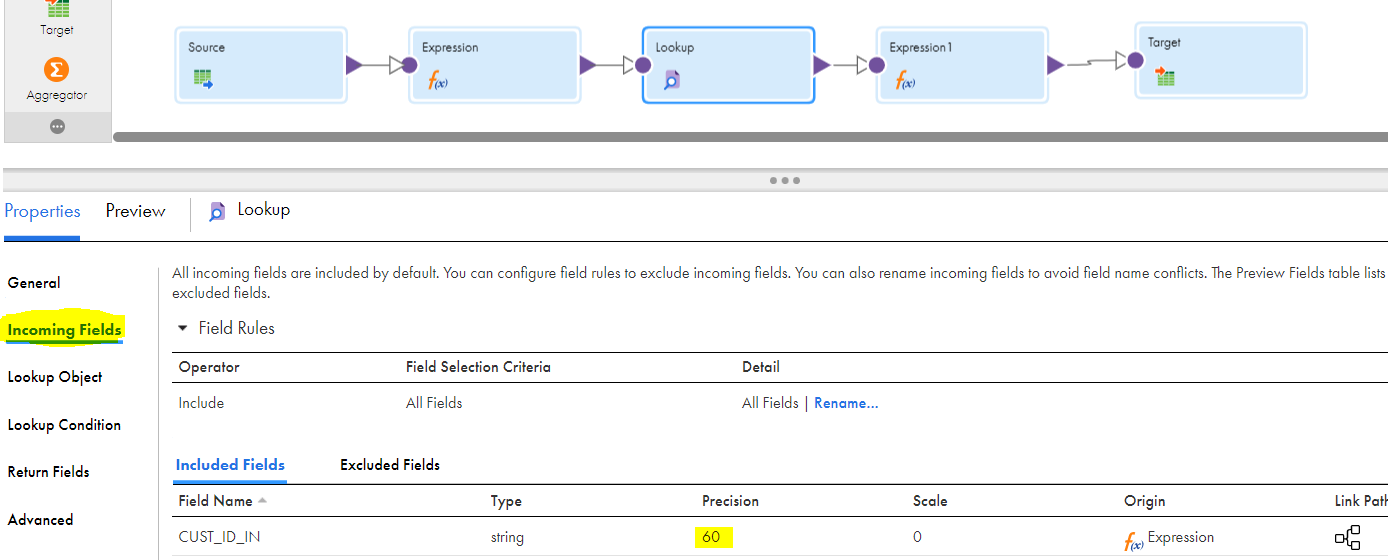Image resolution: width=1388 pixels, height=560 pixels.
Task: Collapse the Field Rules section
Action: click(x=182, y=328)
